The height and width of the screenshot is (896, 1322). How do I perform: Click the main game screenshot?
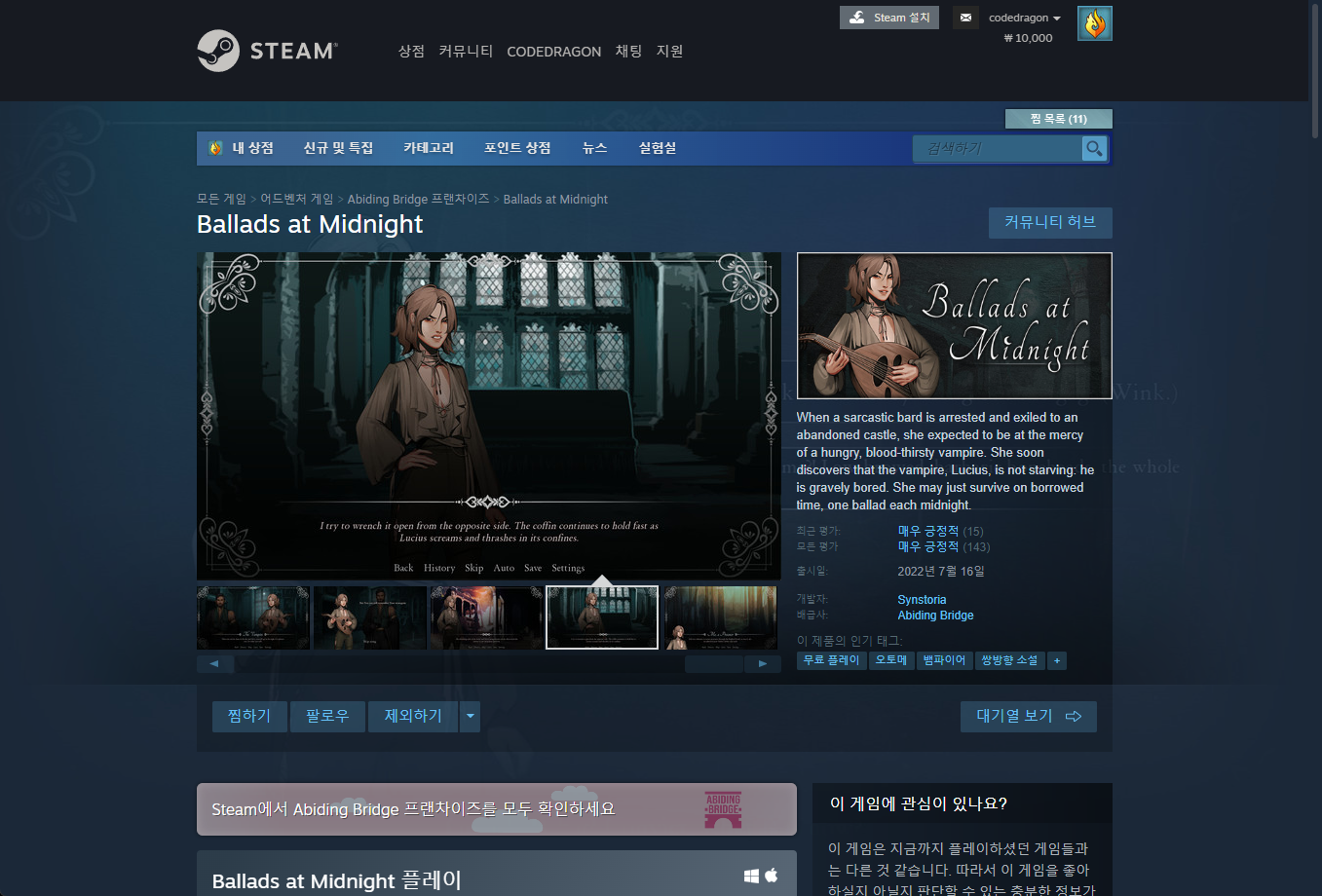point(489,416)
